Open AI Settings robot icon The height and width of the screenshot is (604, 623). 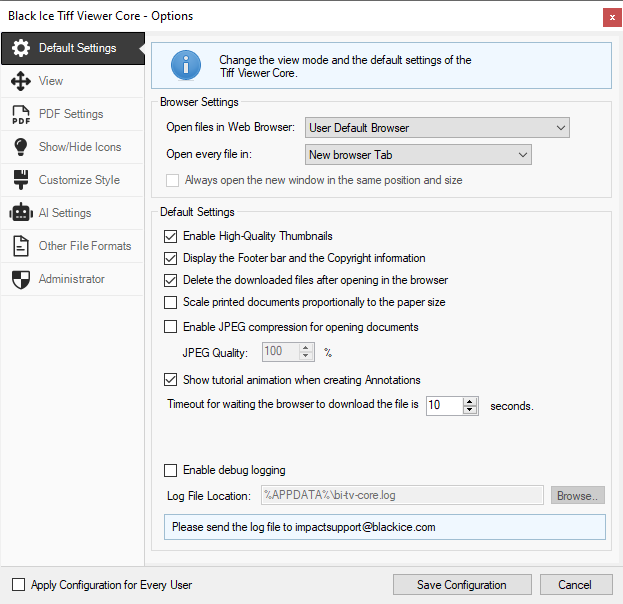[20, 213]
